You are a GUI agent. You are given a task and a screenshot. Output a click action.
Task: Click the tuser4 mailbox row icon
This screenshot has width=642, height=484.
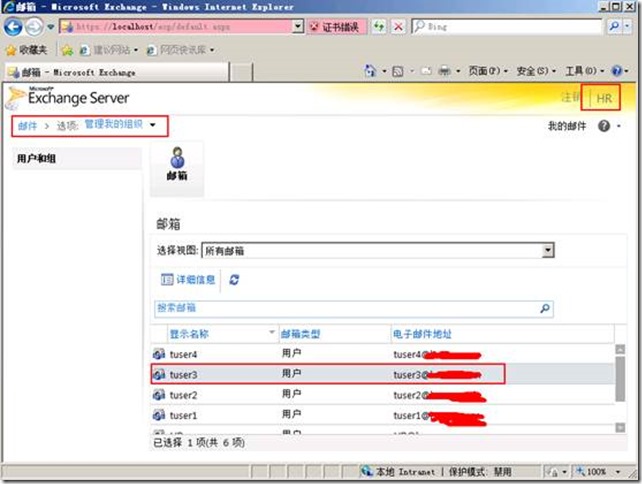pyautogui.click(x=159, y=354)
